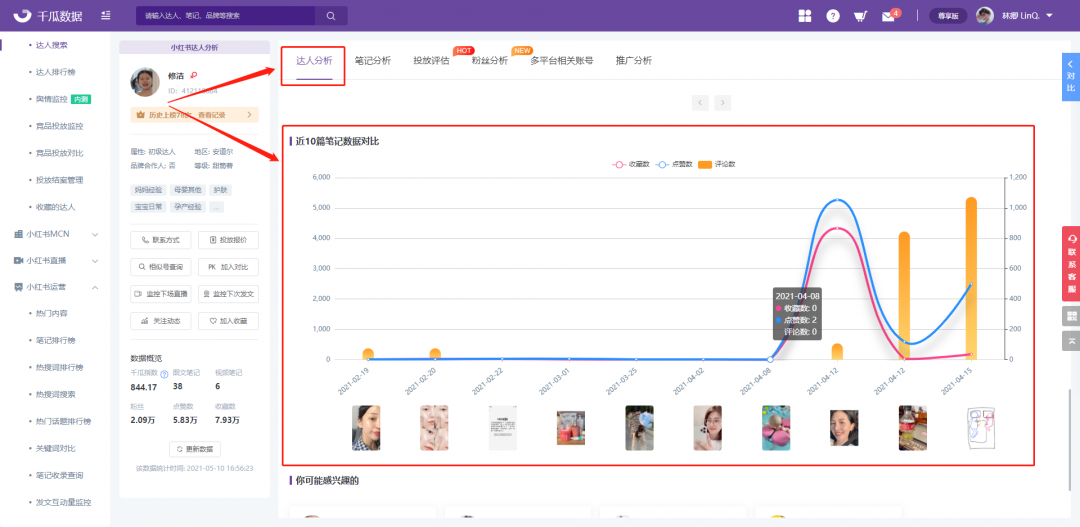The height and width of the screenshot is (527, 1080).
Task: Switch to the 笔记分析 tab
Action: pos(372,61)
